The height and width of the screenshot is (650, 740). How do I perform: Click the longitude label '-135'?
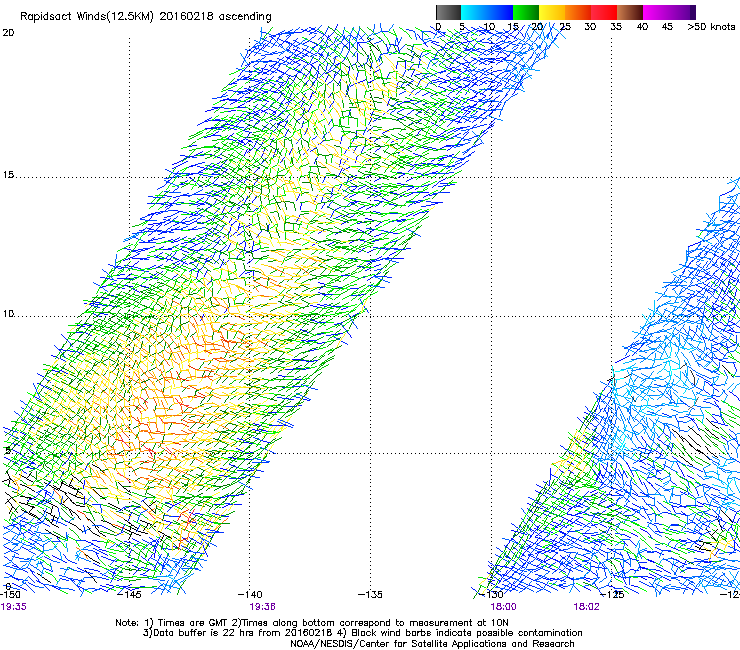point(370,594)
